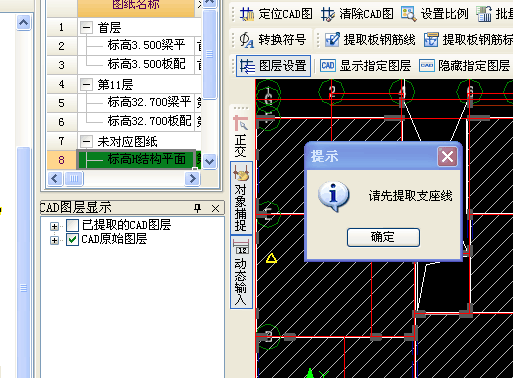The width and height of the screenshot is (513, 378).
Task: Toggle 动态输入 dynamic input
Action: pos(241,272)
